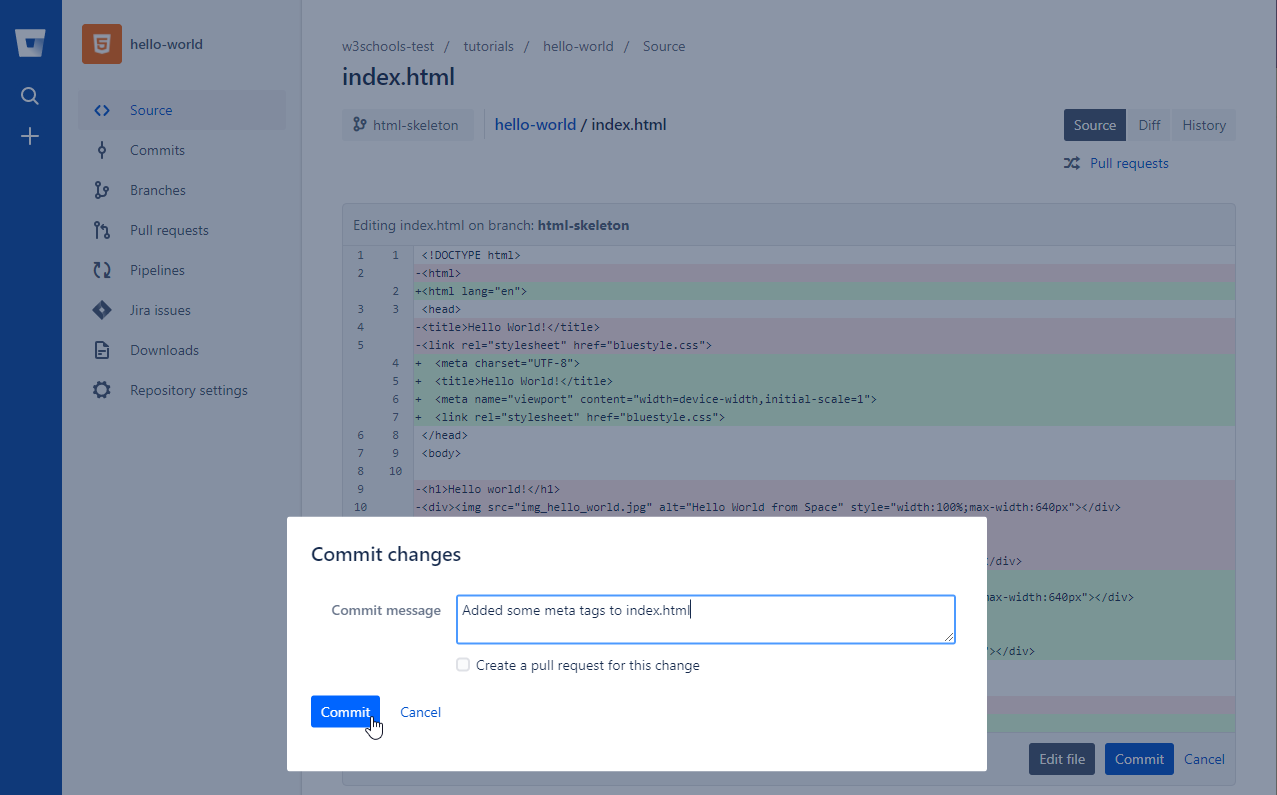Open search with the magnifier icon
The width and height of the screenshot is (1277, 795).
point(30,96)
